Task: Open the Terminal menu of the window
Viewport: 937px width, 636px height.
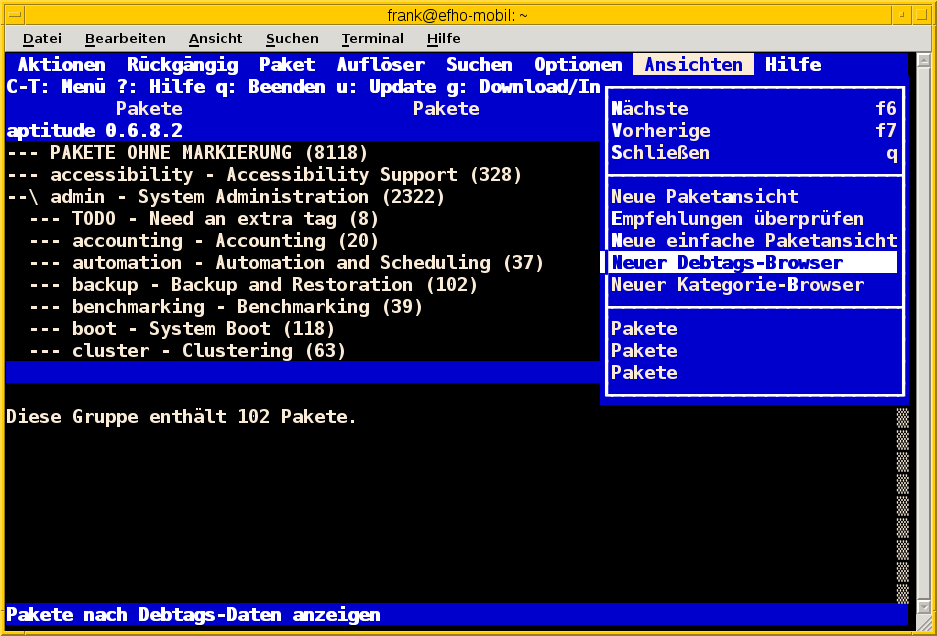Action: [x=372, y=38]
